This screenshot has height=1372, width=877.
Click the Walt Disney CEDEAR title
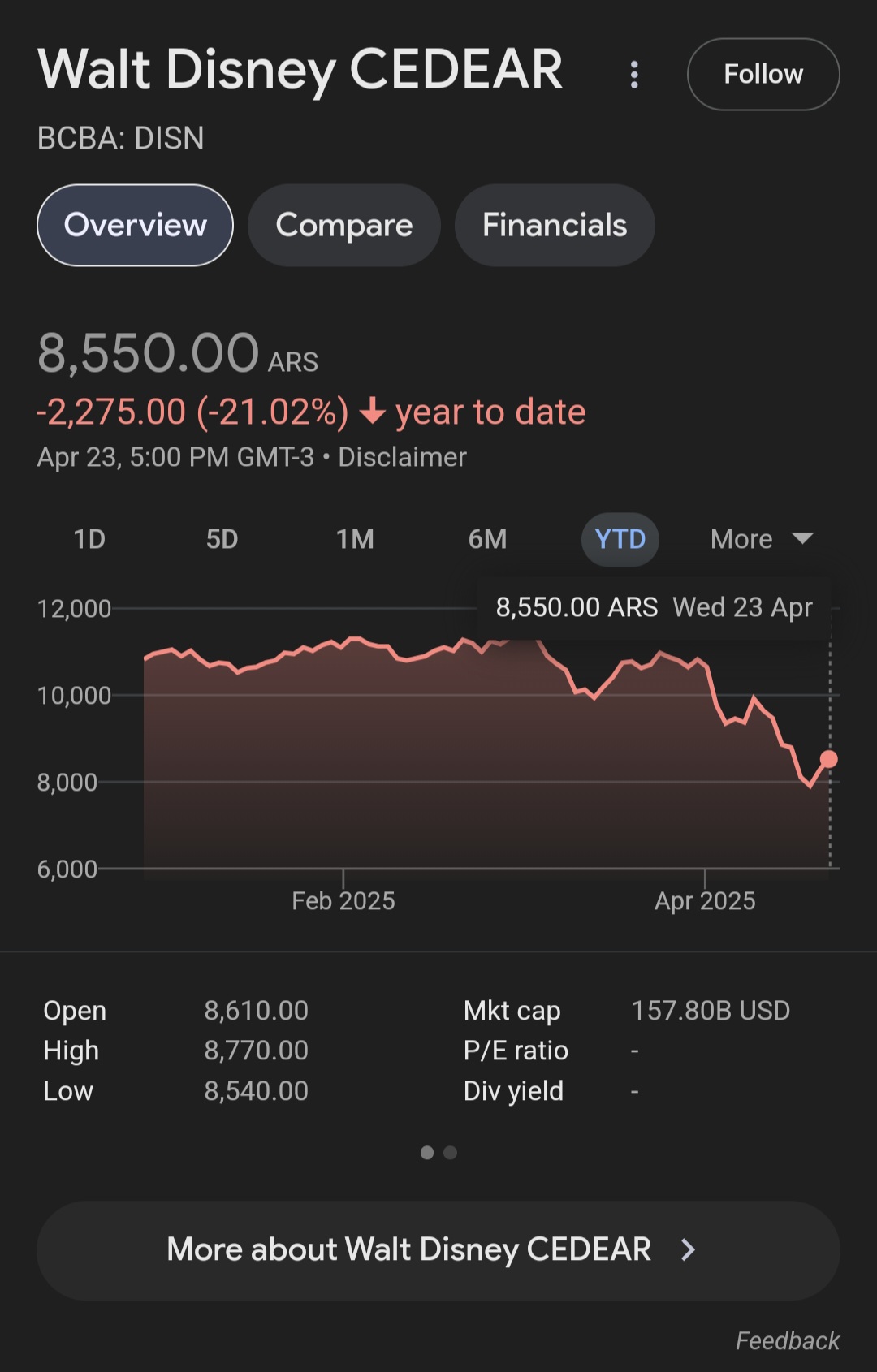(x=300, y=70)
